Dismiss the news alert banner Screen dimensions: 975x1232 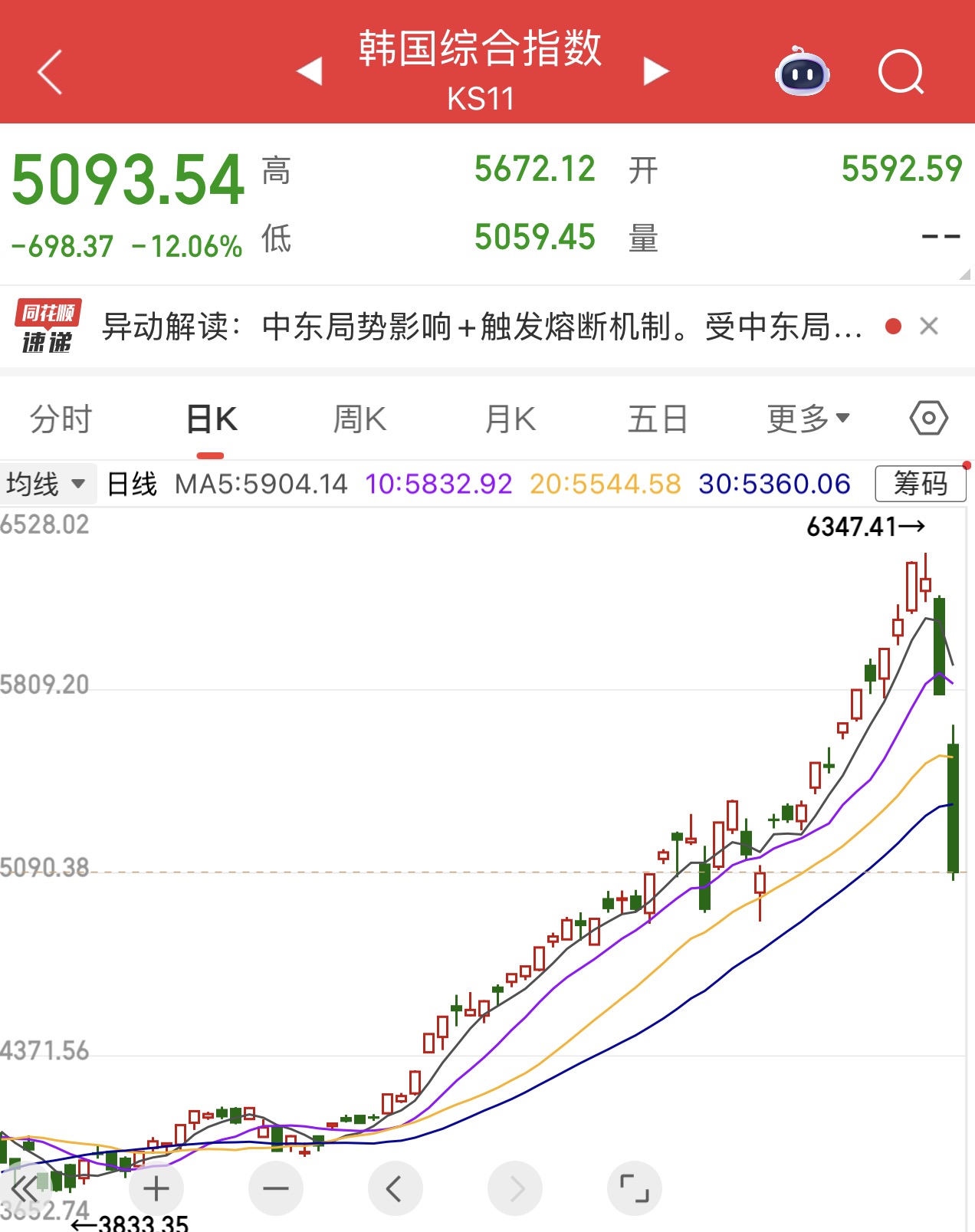click(x=929, y=327)
